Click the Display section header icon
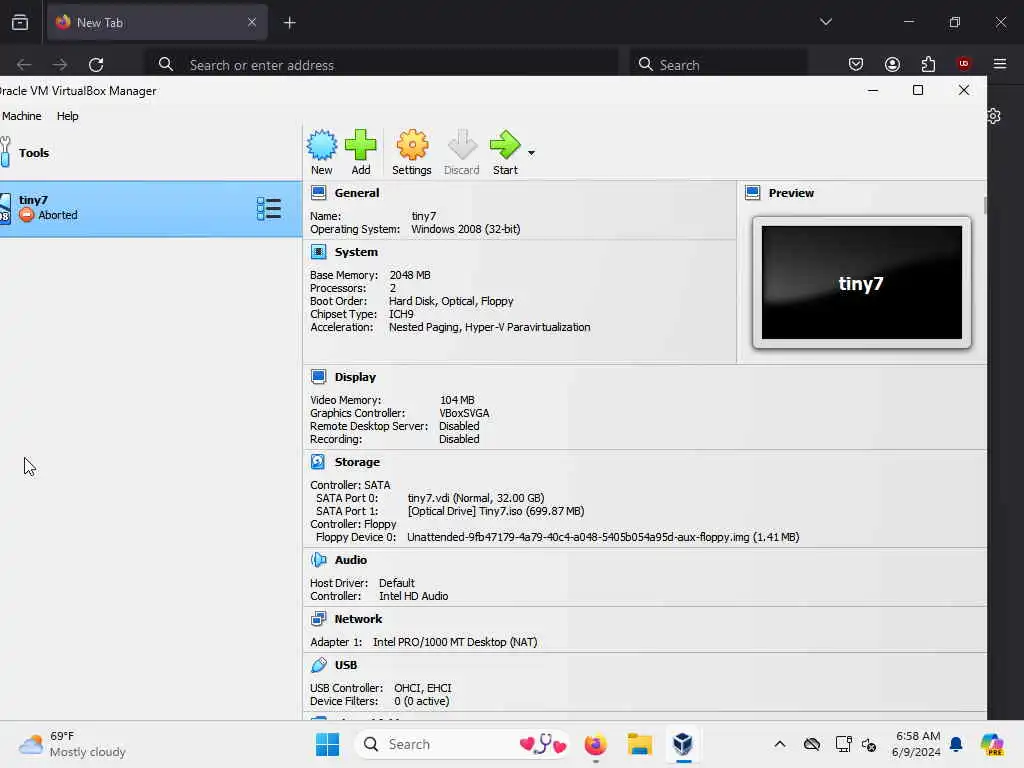Image resolution: width=1024 pixels, height=768 pixels. coord(318,377)
